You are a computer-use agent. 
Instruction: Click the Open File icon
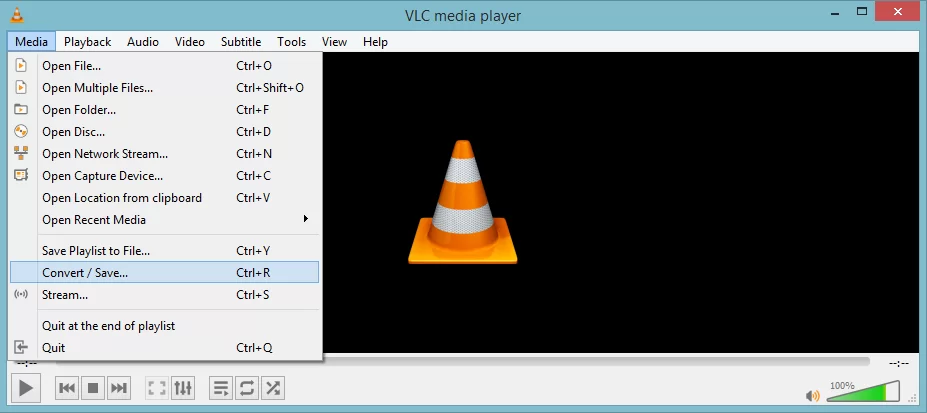click(21, 66)
